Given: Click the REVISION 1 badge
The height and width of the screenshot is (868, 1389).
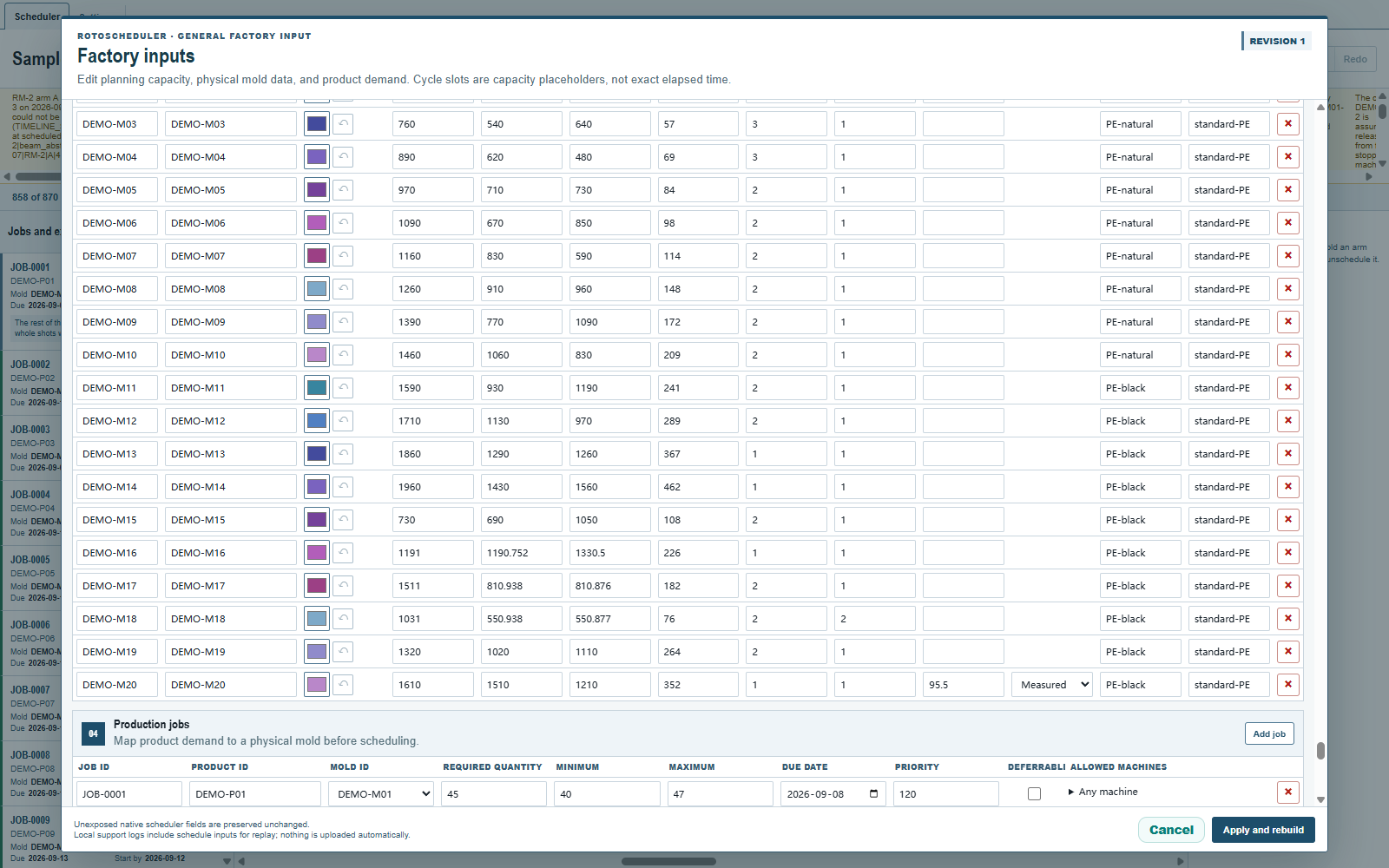Looking at the screenshot, I should point(1276,41).
